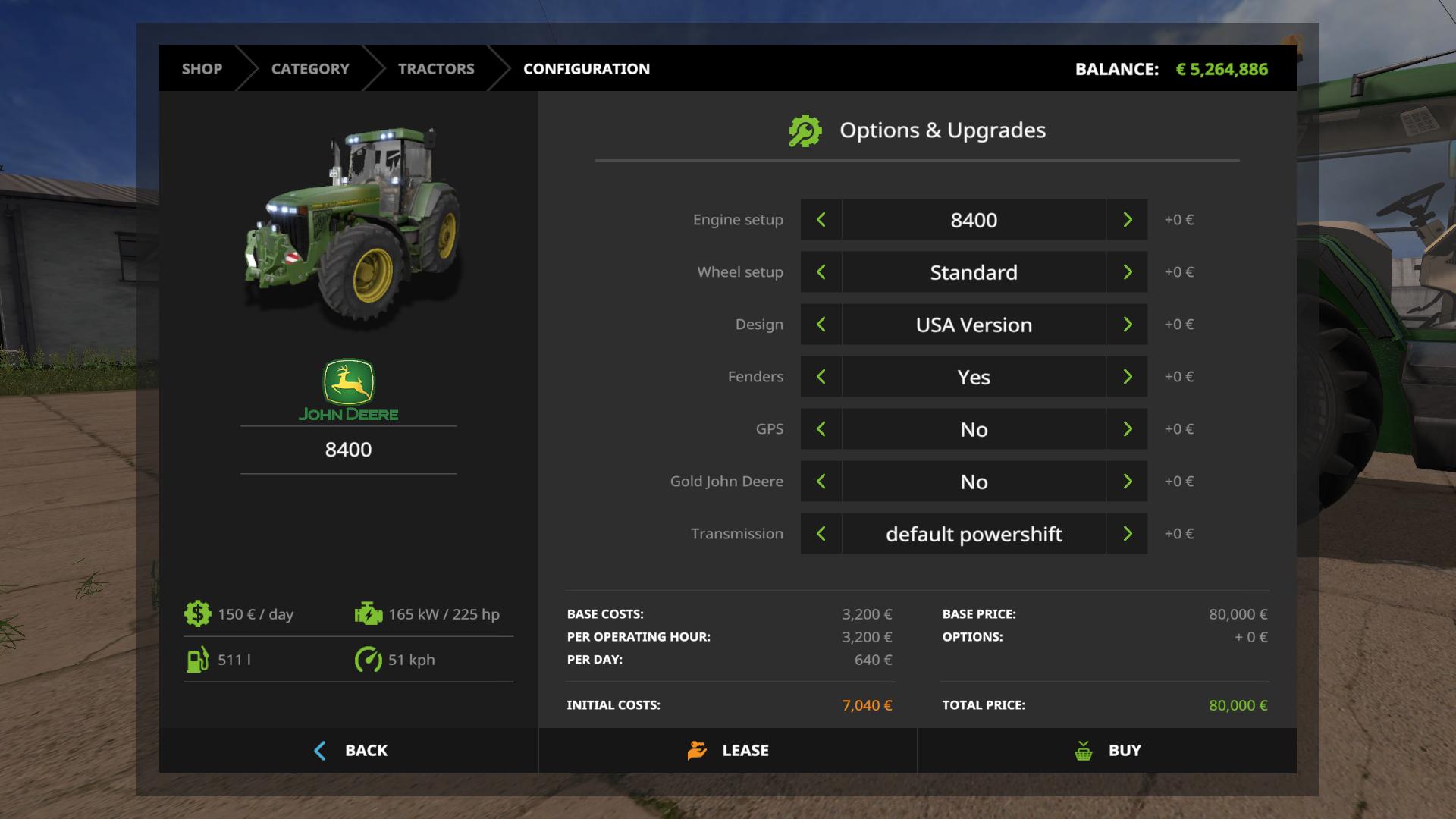Toggle Gold John Deere with left arrow

click(x=821, y=482)
